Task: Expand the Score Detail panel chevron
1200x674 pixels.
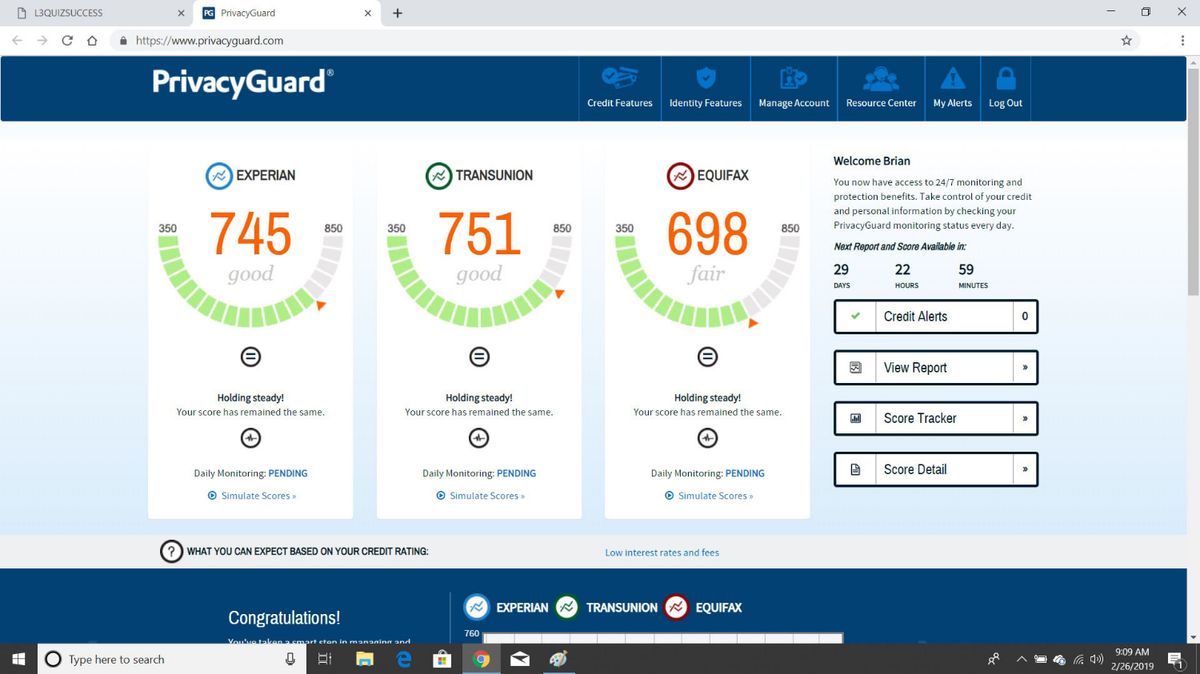Action: 1023,469
